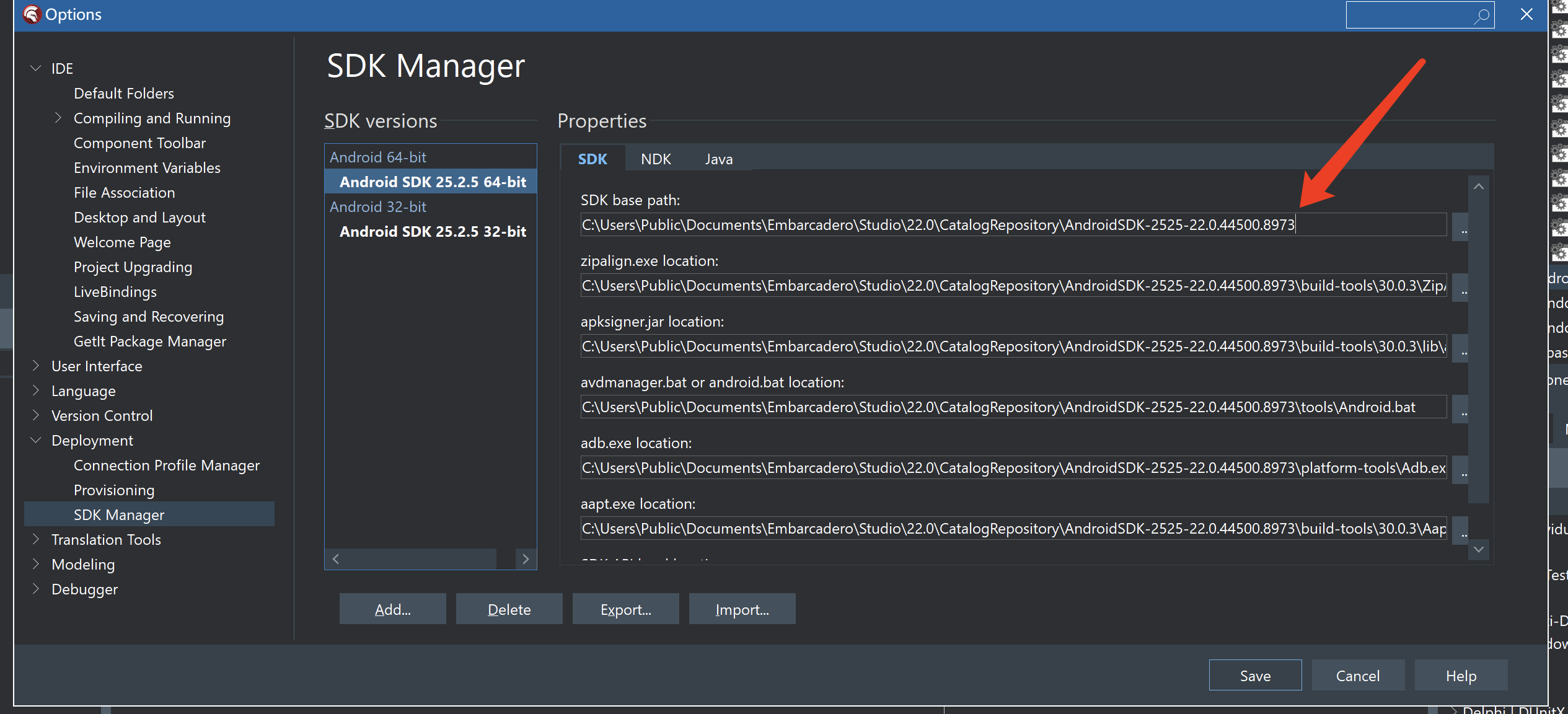
Task: Click the adb.exe location field
Action: 1013,467
